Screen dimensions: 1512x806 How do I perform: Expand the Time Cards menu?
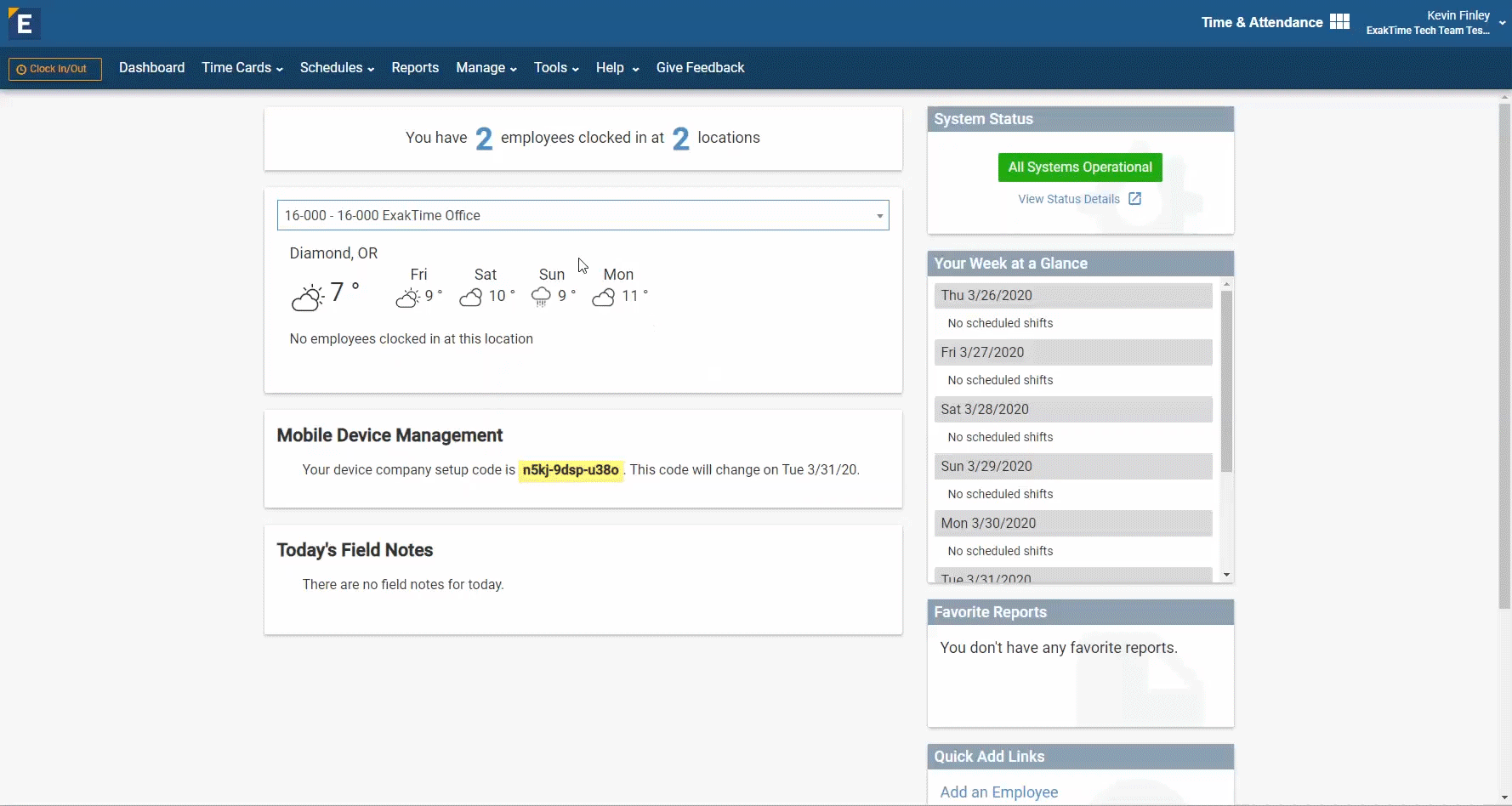click(242, 68)
